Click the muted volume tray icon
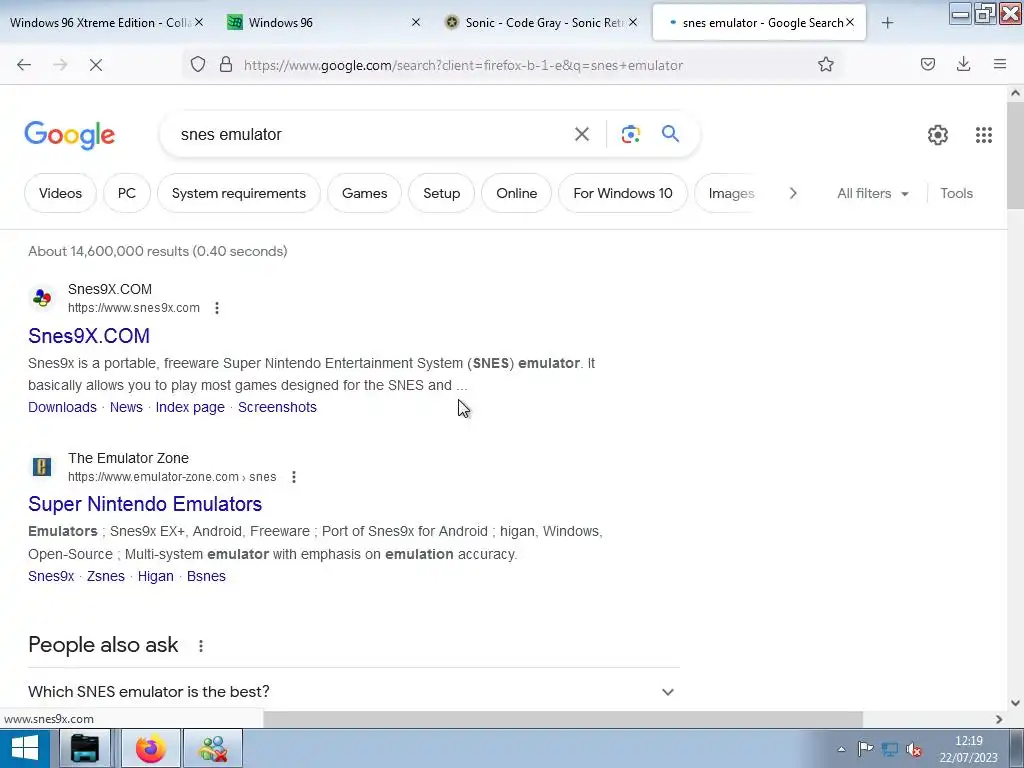1024x768 pixels. coord(914,750)
